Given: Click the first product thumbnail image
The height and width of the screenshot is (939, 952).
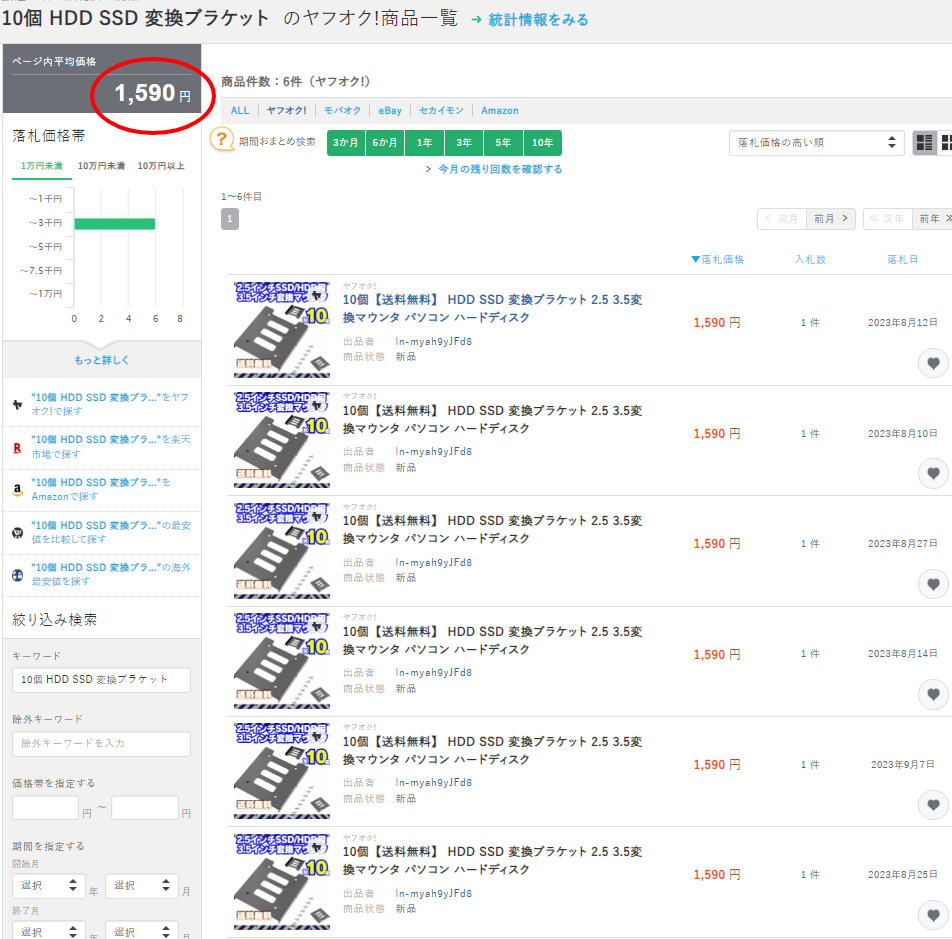Looking at the screenshot, I should [282, 330].
